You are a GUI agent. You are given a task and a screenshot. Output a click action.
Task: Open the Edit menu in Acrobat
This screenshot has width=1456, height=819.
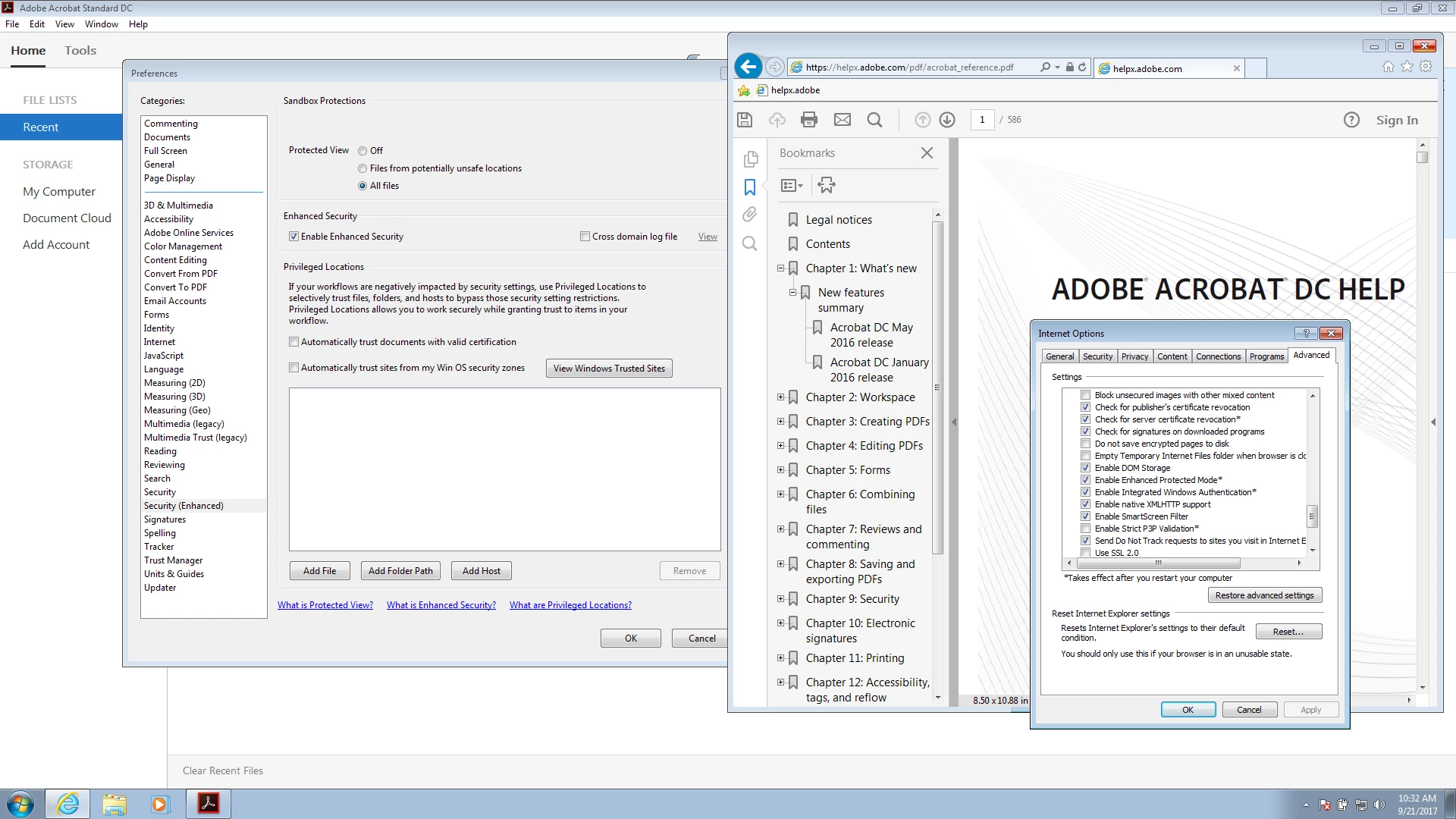click(36, 24)
